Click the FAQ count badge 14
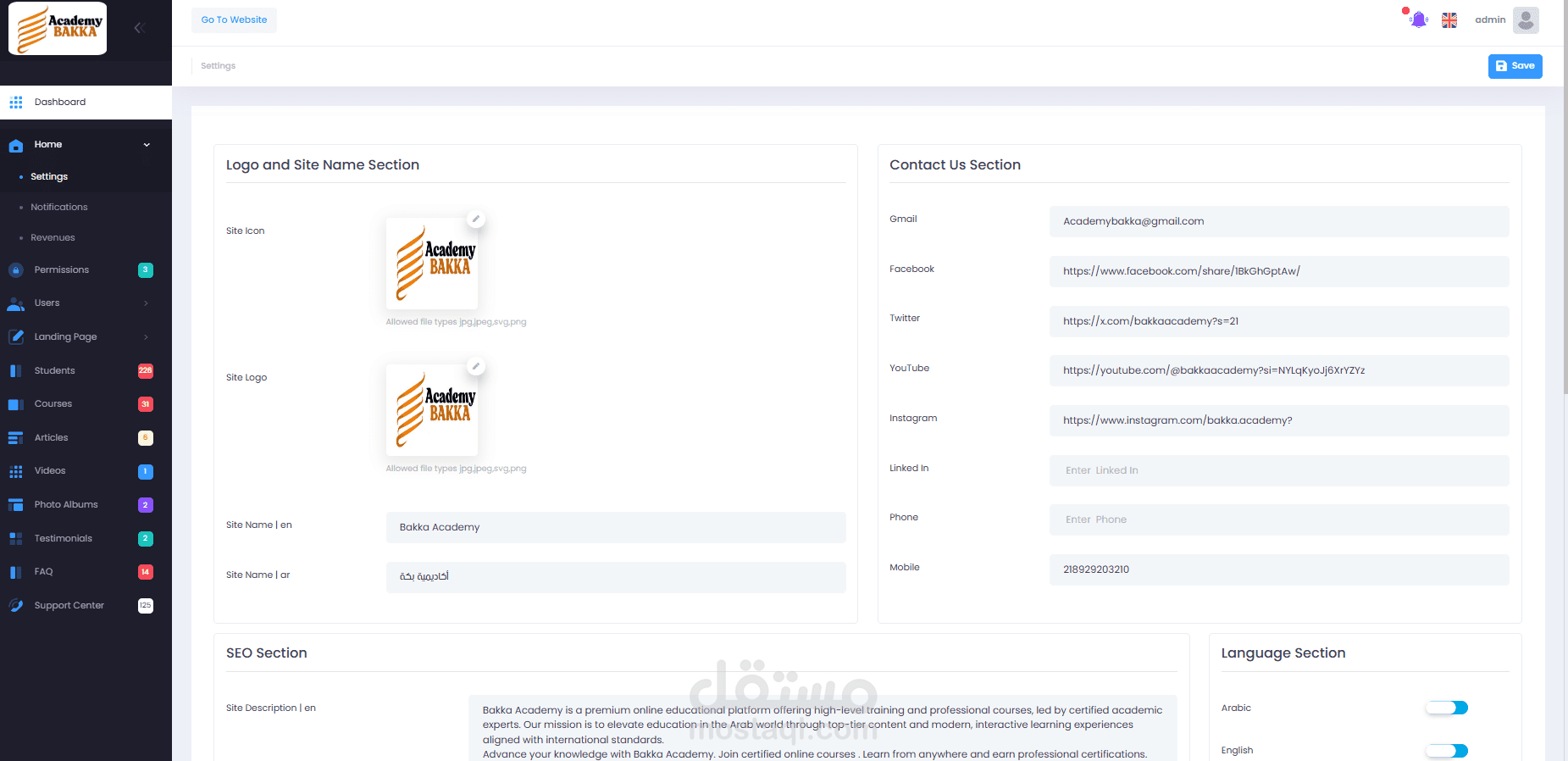This screenshot has width=1568, height=761. tap(146, 572)
